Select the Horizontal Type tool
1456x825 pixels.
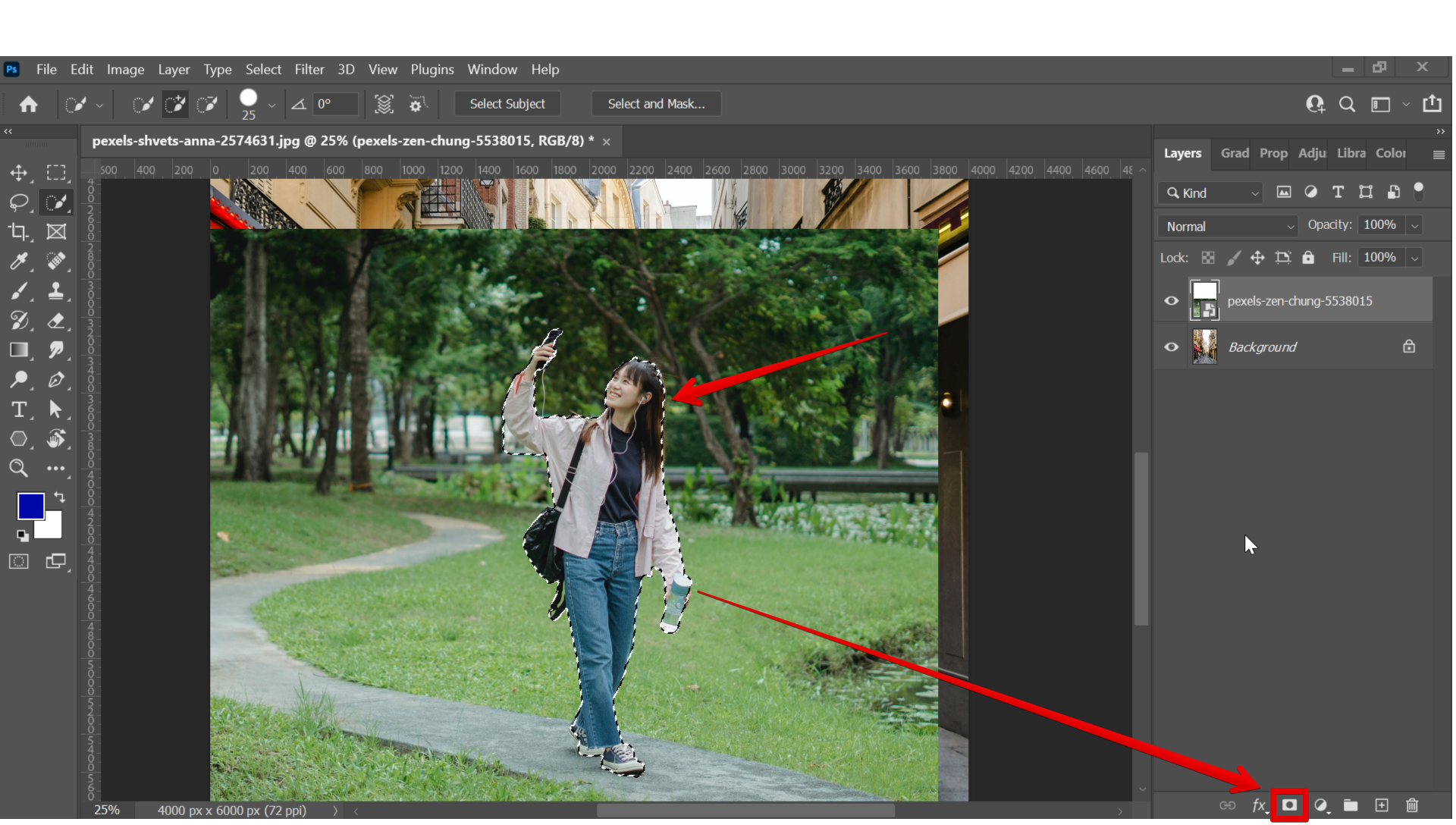click(x=19, y=409)
